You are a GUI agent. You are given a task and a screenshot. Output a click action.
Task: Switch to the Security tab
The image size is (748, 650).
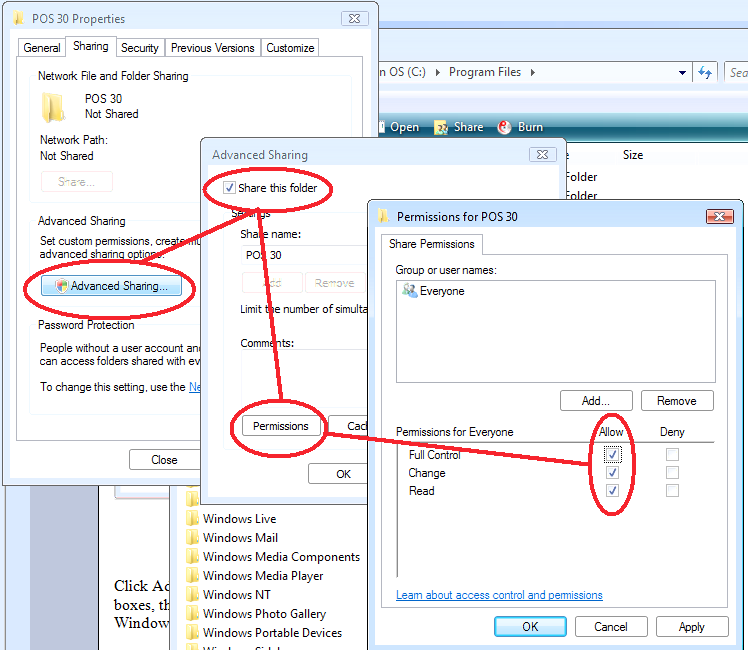(x=139, y=47)
